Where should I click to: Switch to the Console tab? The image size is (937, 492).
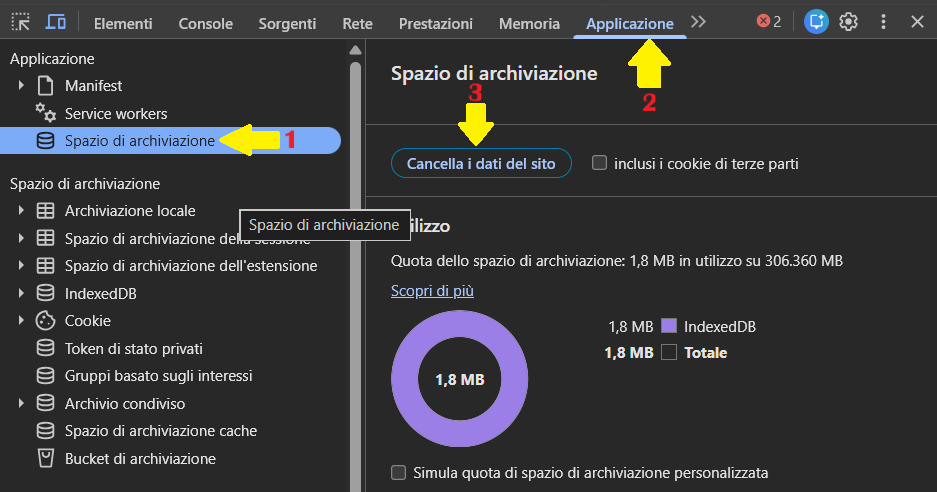(206, 23)
